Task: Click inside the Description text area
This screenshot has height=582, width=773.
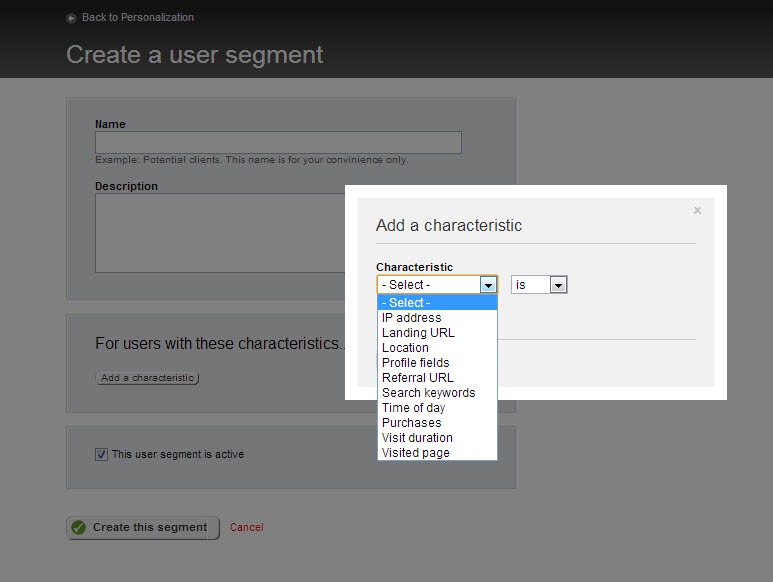Action: (x=220, y=233)
